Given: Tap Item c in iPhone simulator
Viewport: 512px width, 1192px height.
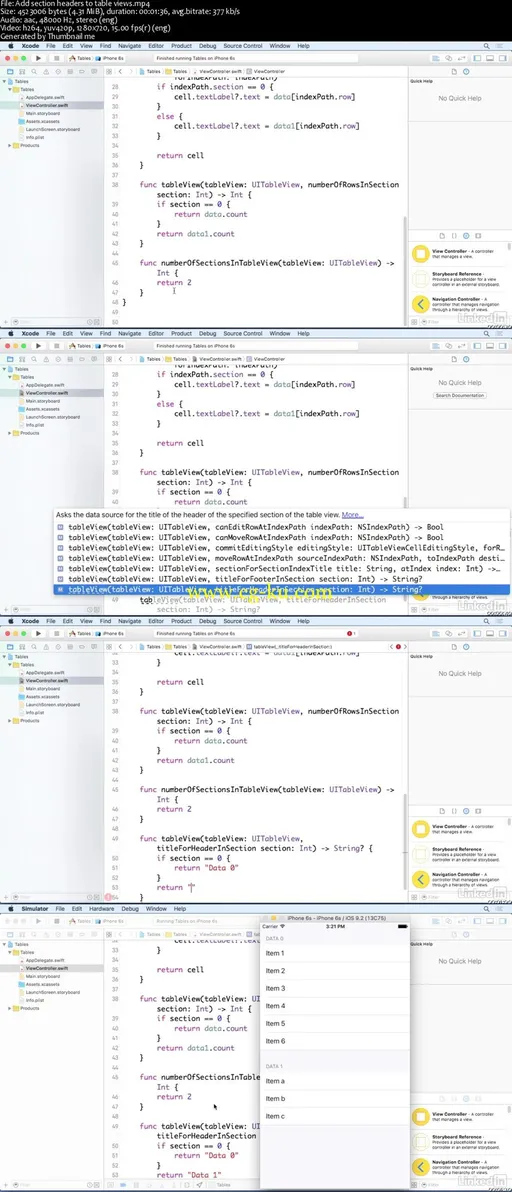Looking at the screenshot, I should (x=334, y=1116).
